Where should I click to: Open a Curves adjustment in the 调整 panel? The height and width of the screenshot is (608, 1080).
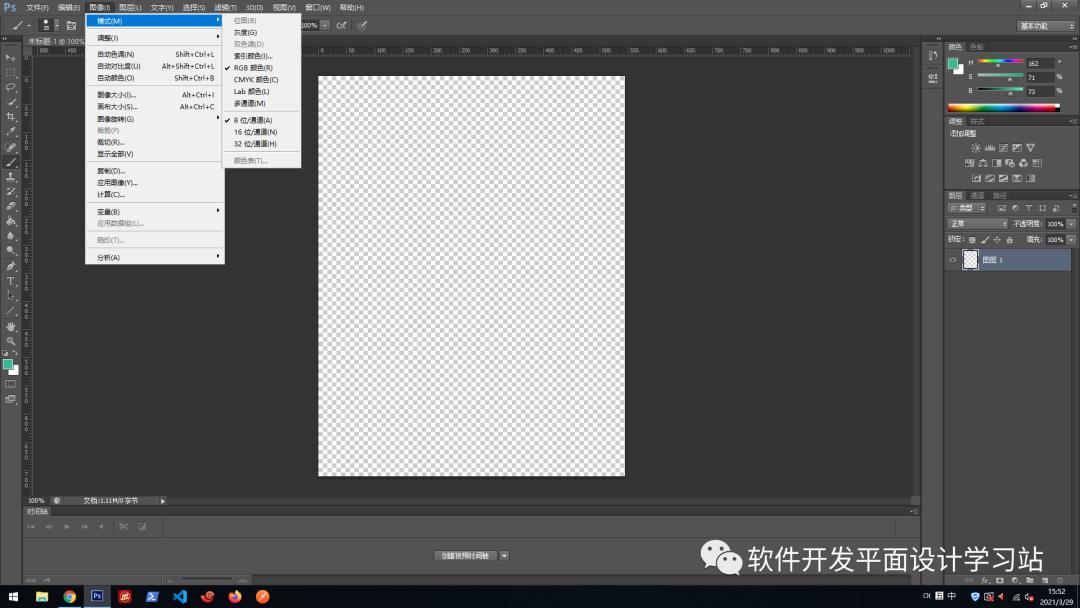(1003, 148)
